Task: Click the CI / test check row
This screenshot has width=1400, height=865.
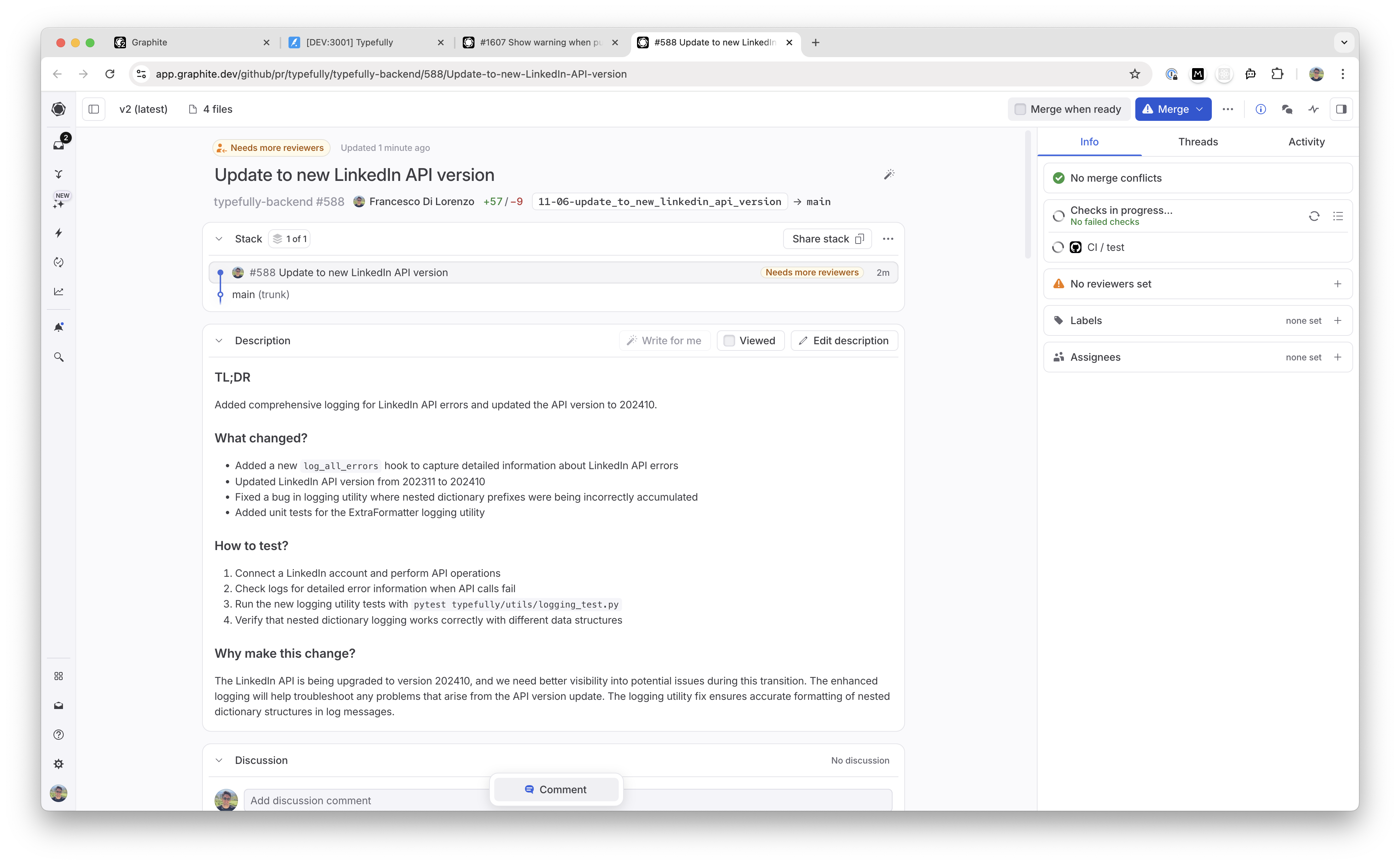Action: point(1198,247)
